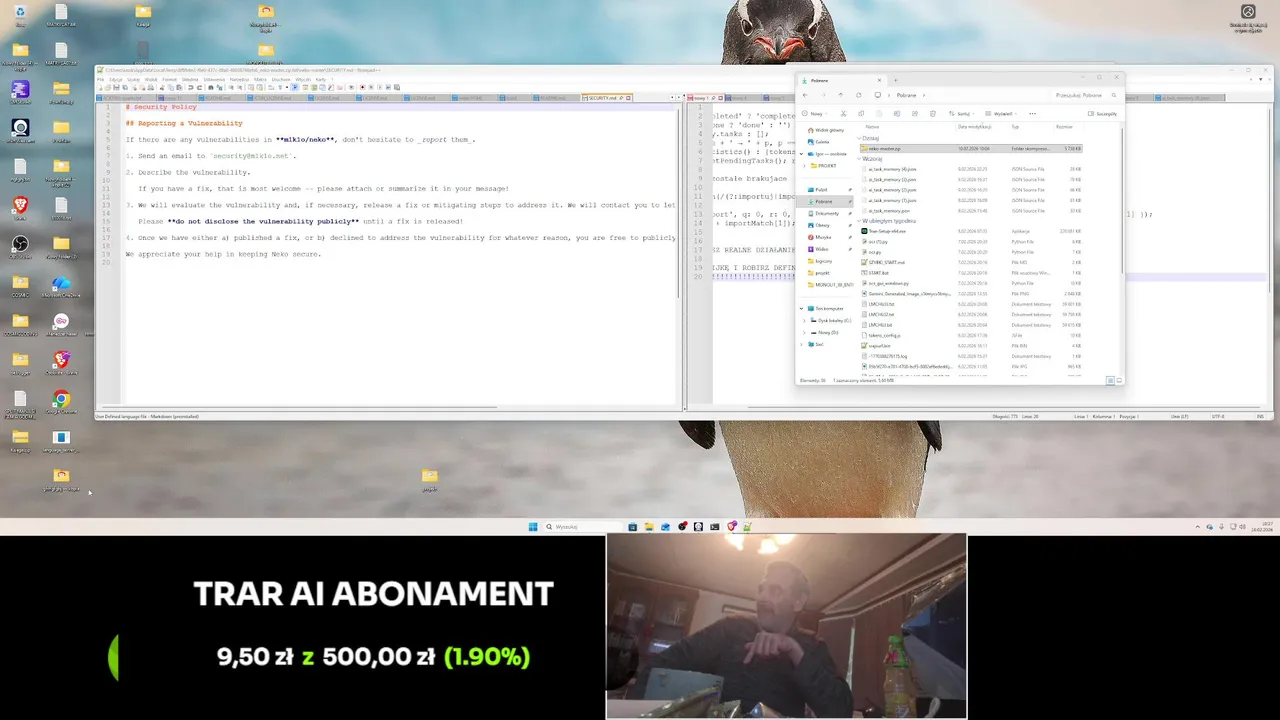Collapse the Dzisiaj group header
This screenshot has width=1280, height=720.
click(859, 138)
